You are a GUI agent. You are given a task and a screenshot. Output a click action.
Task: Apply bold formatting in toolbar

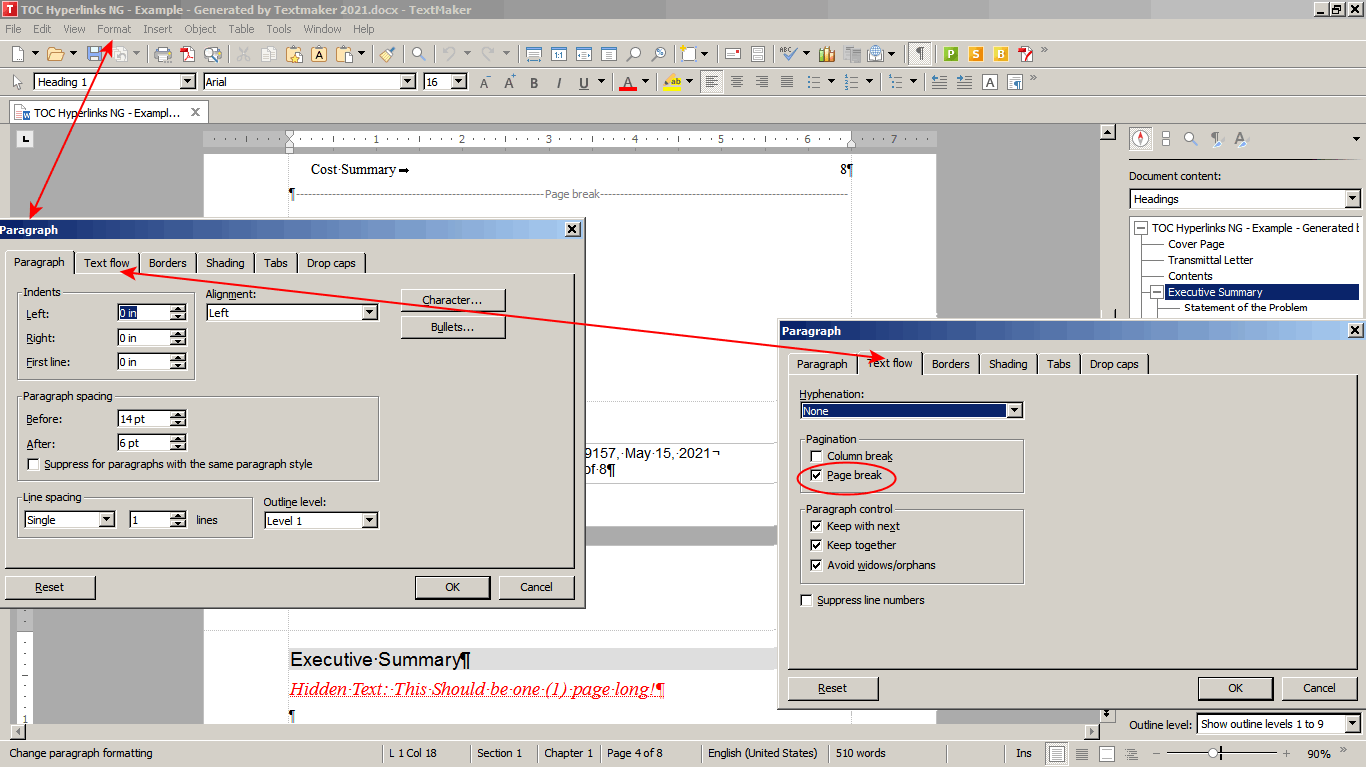(534, 82)
